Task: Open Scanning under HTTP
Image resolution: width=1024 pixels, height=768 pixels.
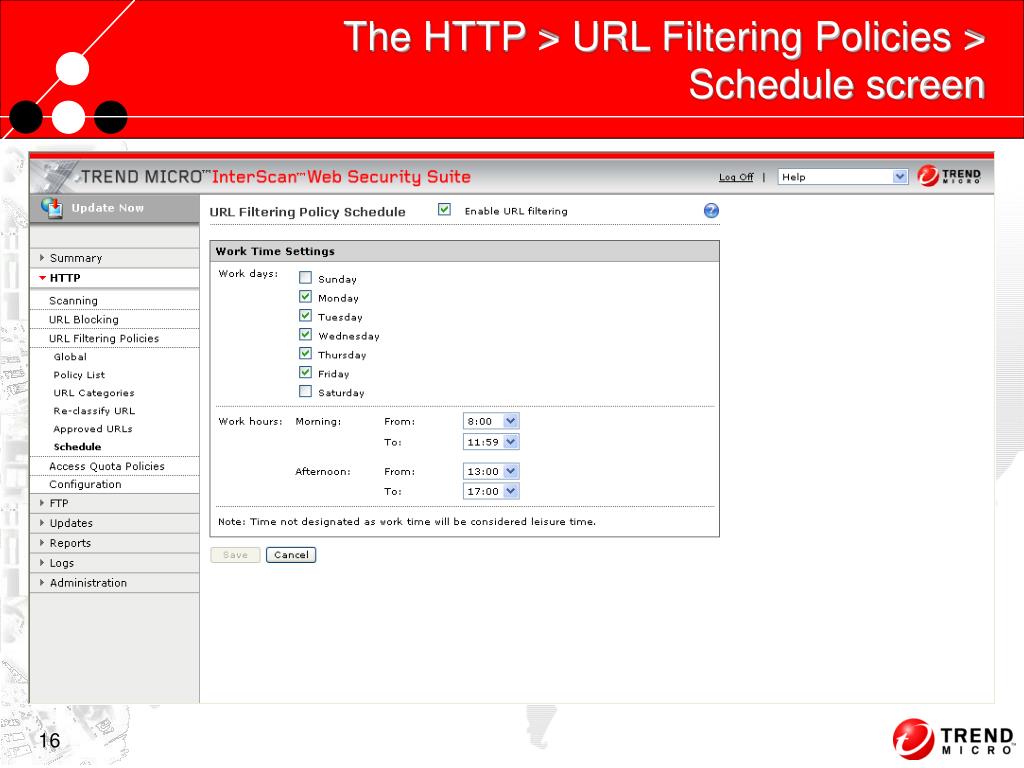Action: point(73,300)
